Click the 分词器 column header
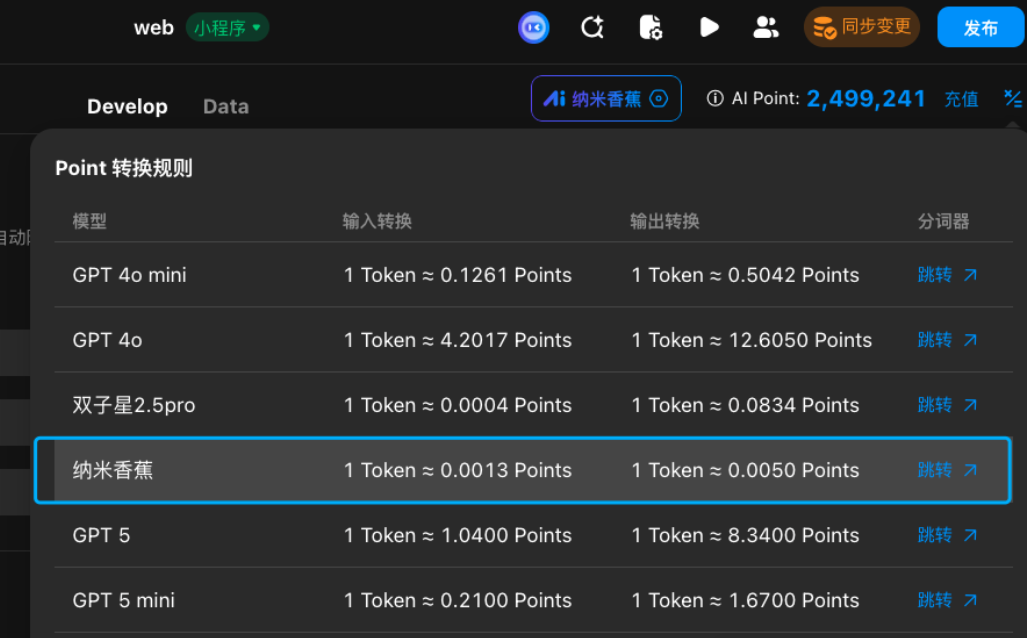The width and height of the screenshot is (1027, 638). [943, 221]
